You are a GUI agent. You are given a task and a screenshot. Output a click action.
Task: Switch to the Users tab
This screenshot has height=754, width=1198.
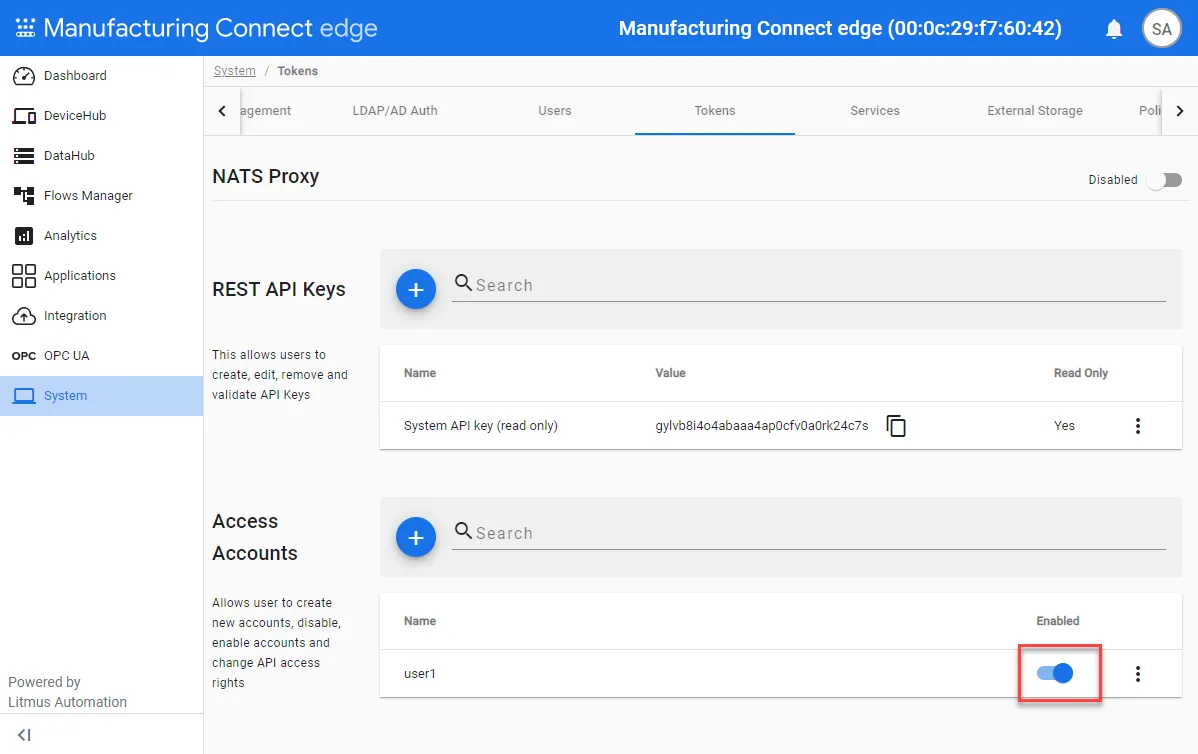coord(555,111)
